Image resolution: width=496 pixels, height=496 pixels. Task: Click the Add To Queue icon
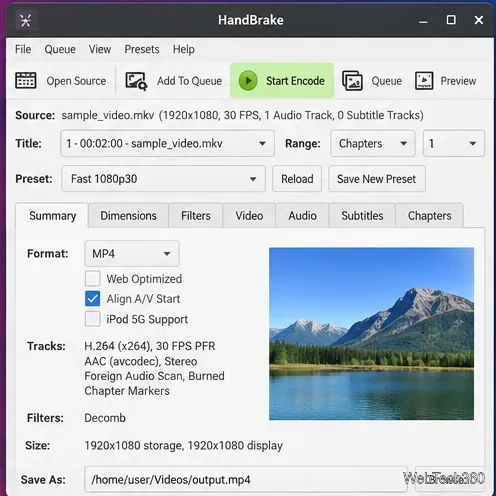[x=136, y=81]
